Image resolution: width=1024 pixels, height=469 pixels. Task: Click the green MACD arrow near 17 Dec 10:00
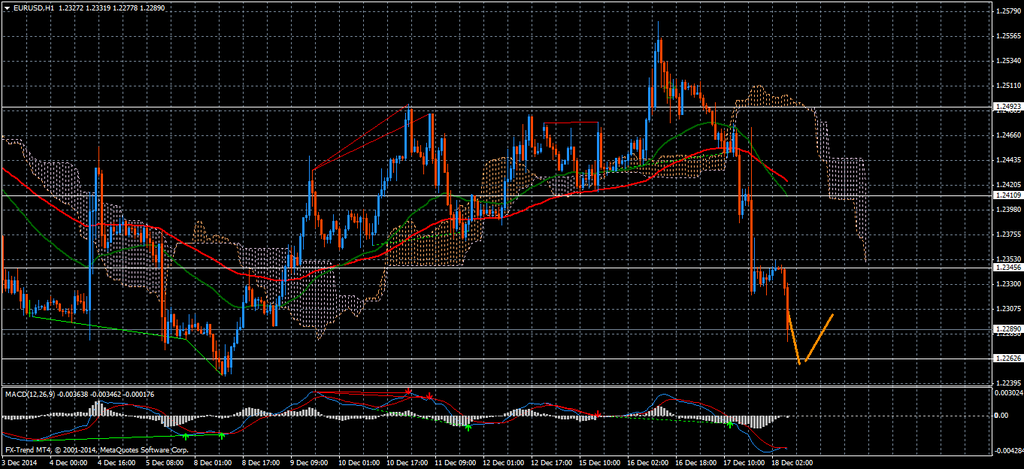click(731, 426)
